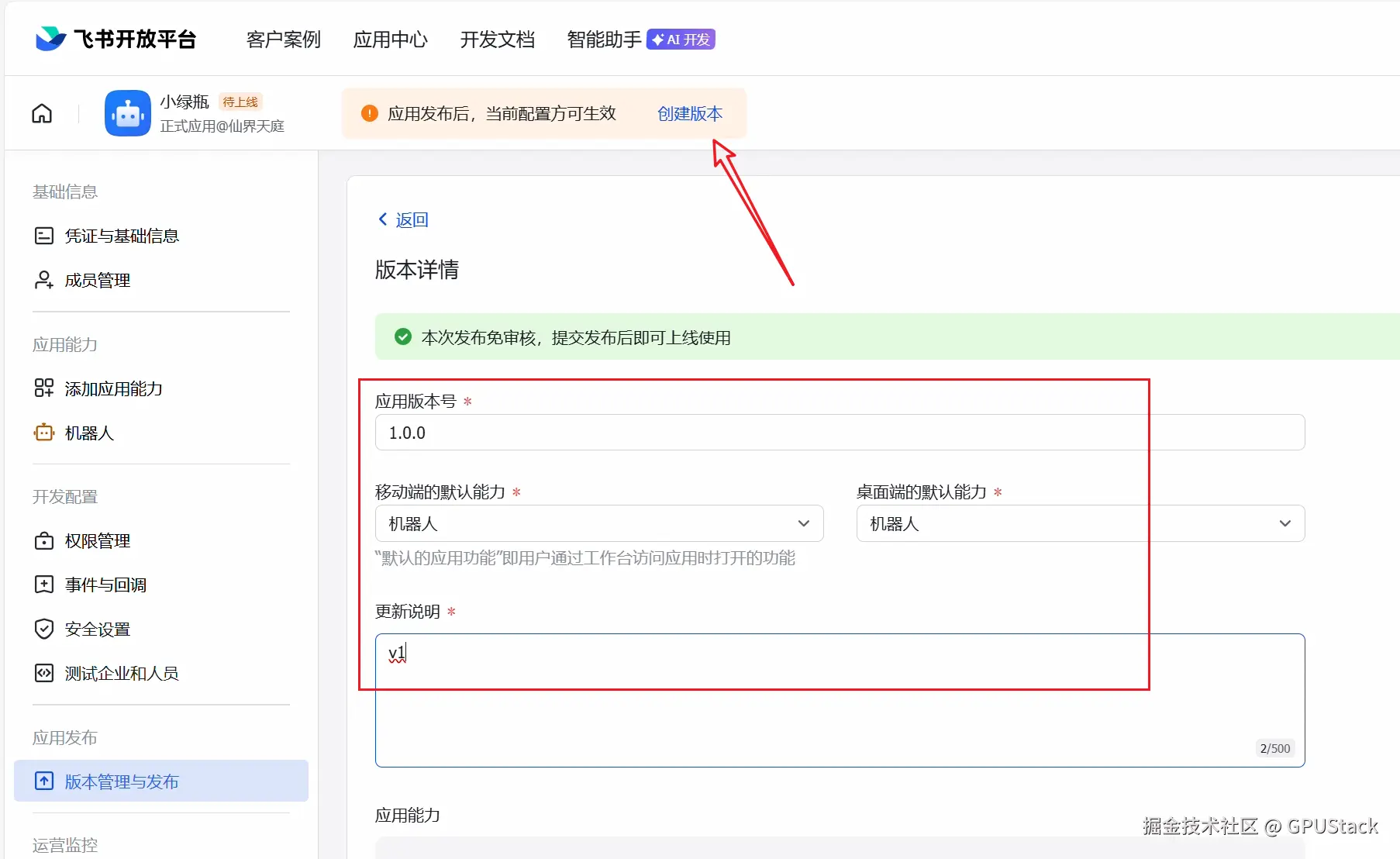The image size is (1400, 859).
Task: Click the 机器人 robot sidebar icon
Action: [44, 433]
